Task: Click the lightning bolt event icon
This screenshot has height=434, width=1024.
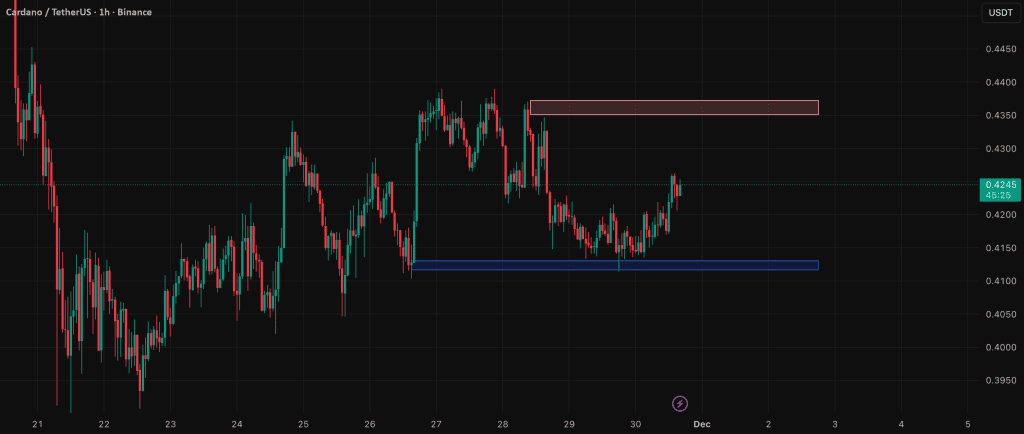Action: pos(680,403)
